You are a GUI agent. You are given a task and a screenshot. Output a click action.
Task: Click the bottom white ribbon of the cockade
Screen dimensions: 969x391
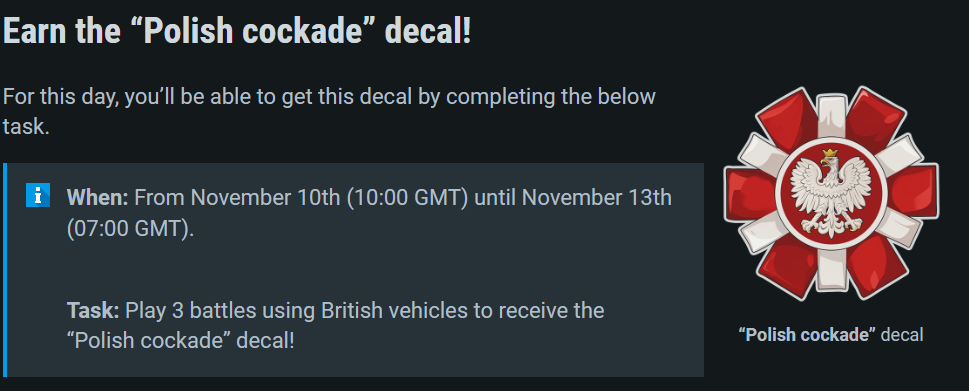[831, 269]
